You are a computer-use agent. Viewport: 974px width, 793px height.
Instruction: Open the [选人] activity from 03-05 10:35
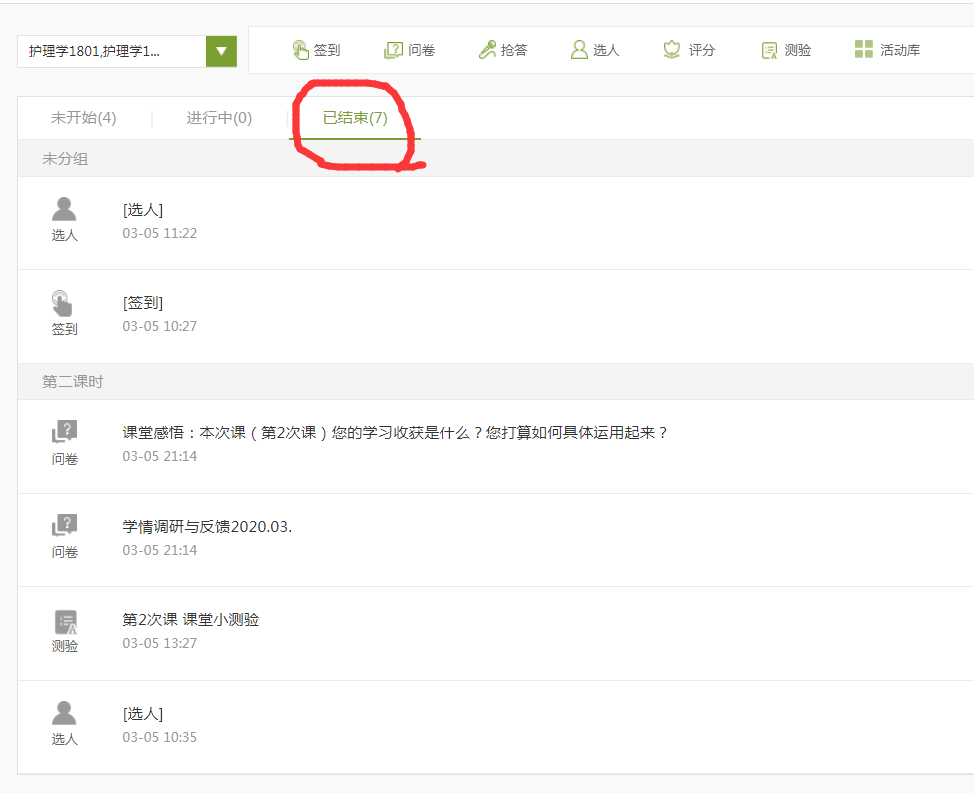click(x=143, y=714)
